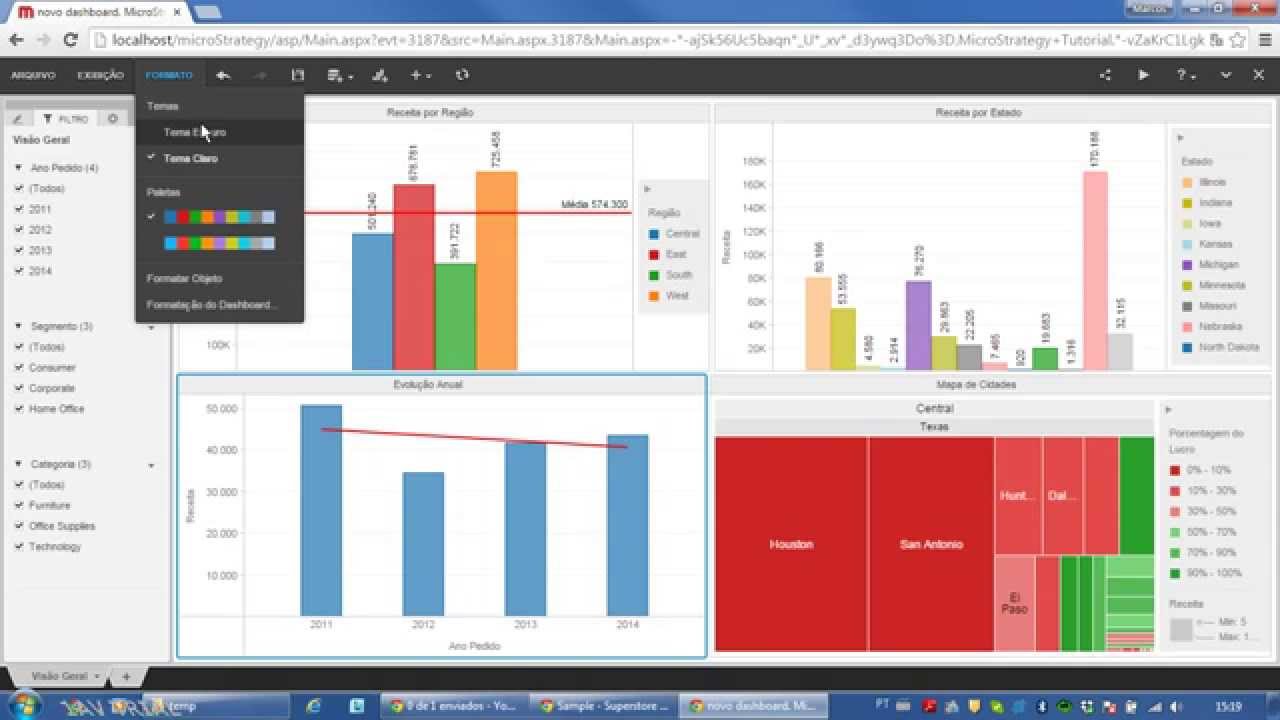
Task: Open the Arquivo menu
Action: pyautogui.click(x=33, y=75)
